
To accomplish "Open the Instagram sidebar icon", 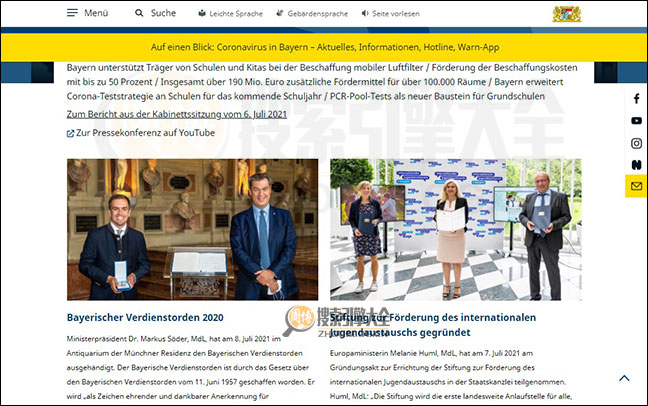I will tap(636, 143).
